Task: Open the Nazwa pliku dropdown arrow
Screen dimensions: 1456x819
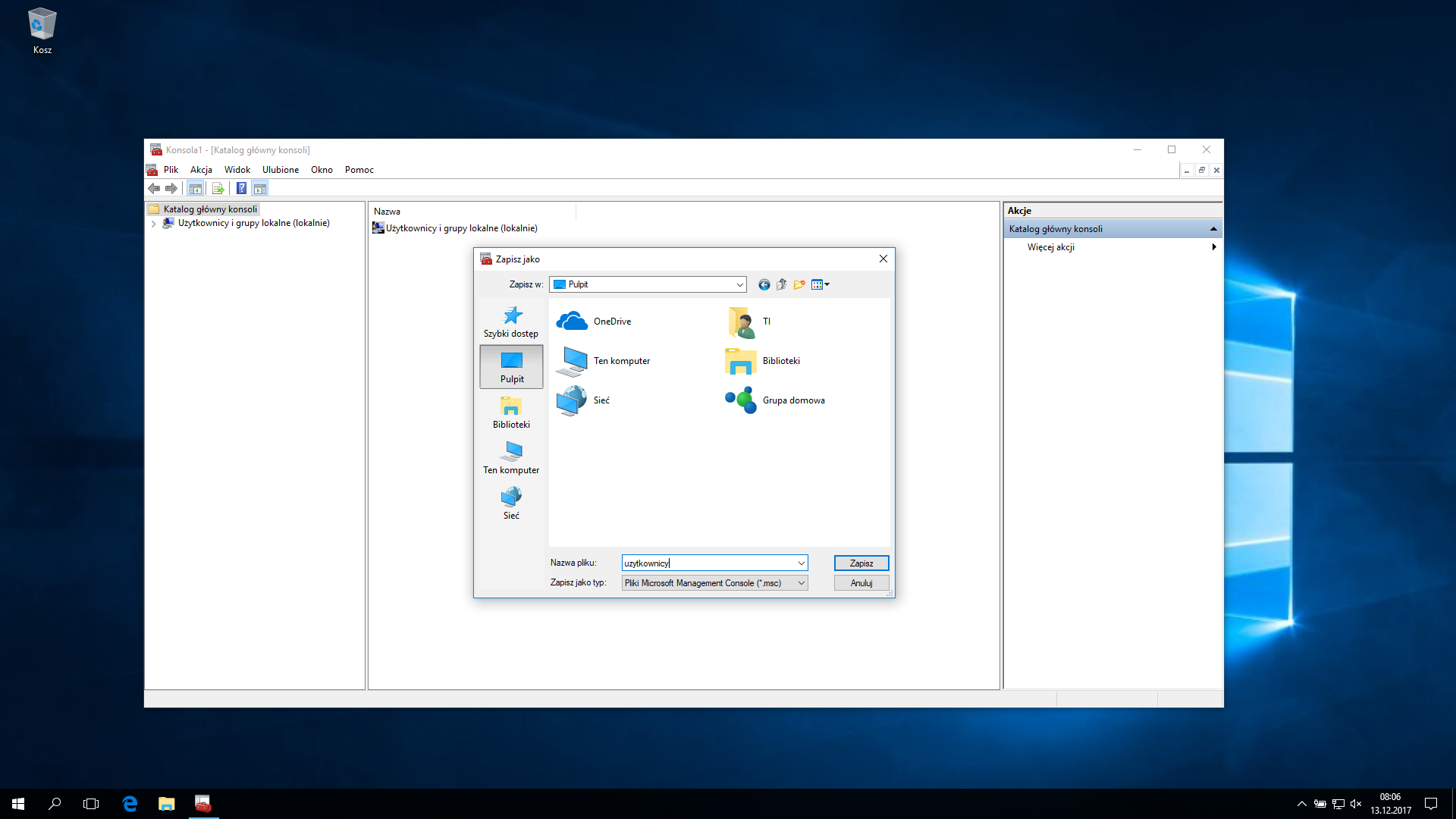Action: (x=801, y=563)
